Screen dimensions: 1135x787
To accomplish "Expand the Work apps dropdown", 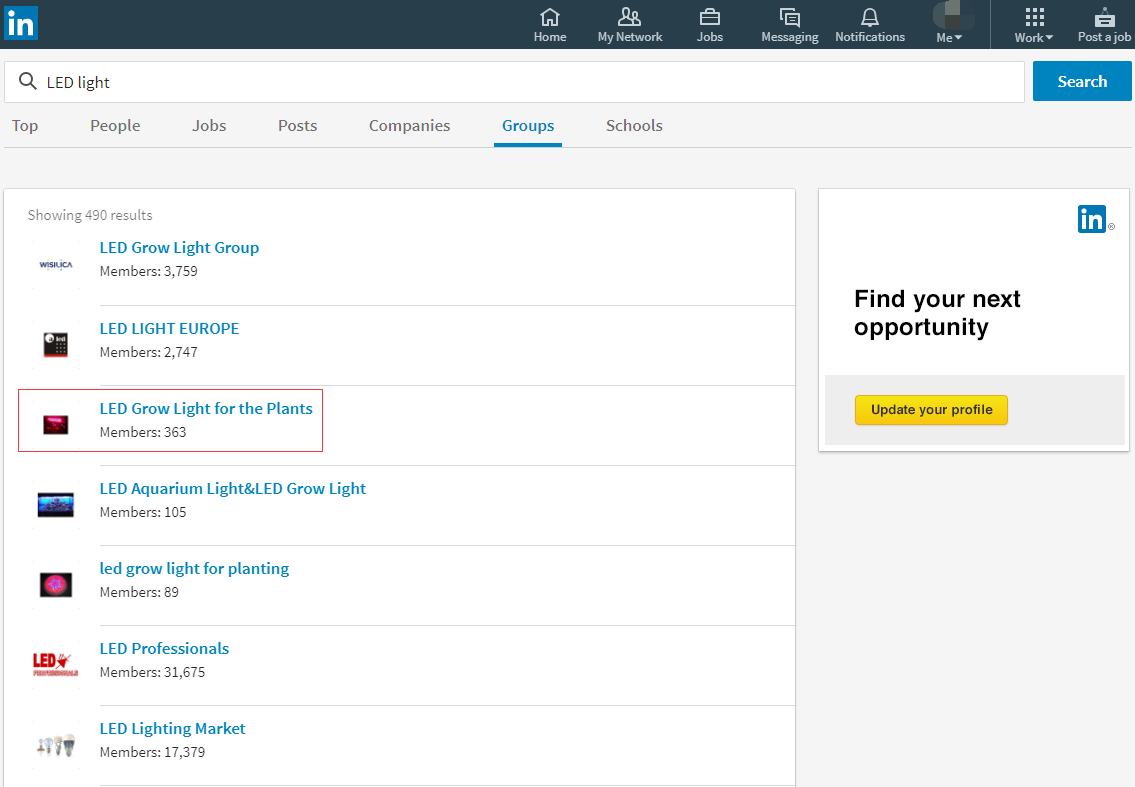I will point(1034,25).
